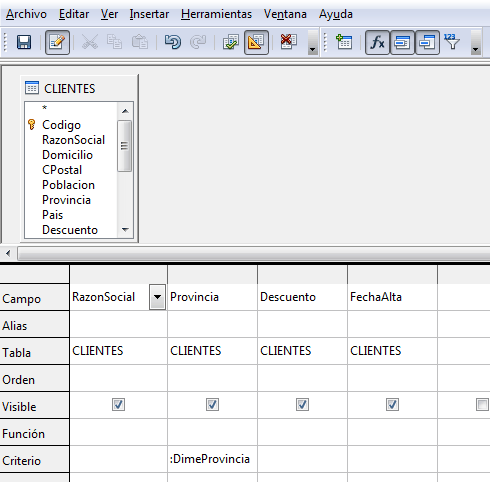
Task: Click the Función cell under Descuento
Action: click(302, 432)
